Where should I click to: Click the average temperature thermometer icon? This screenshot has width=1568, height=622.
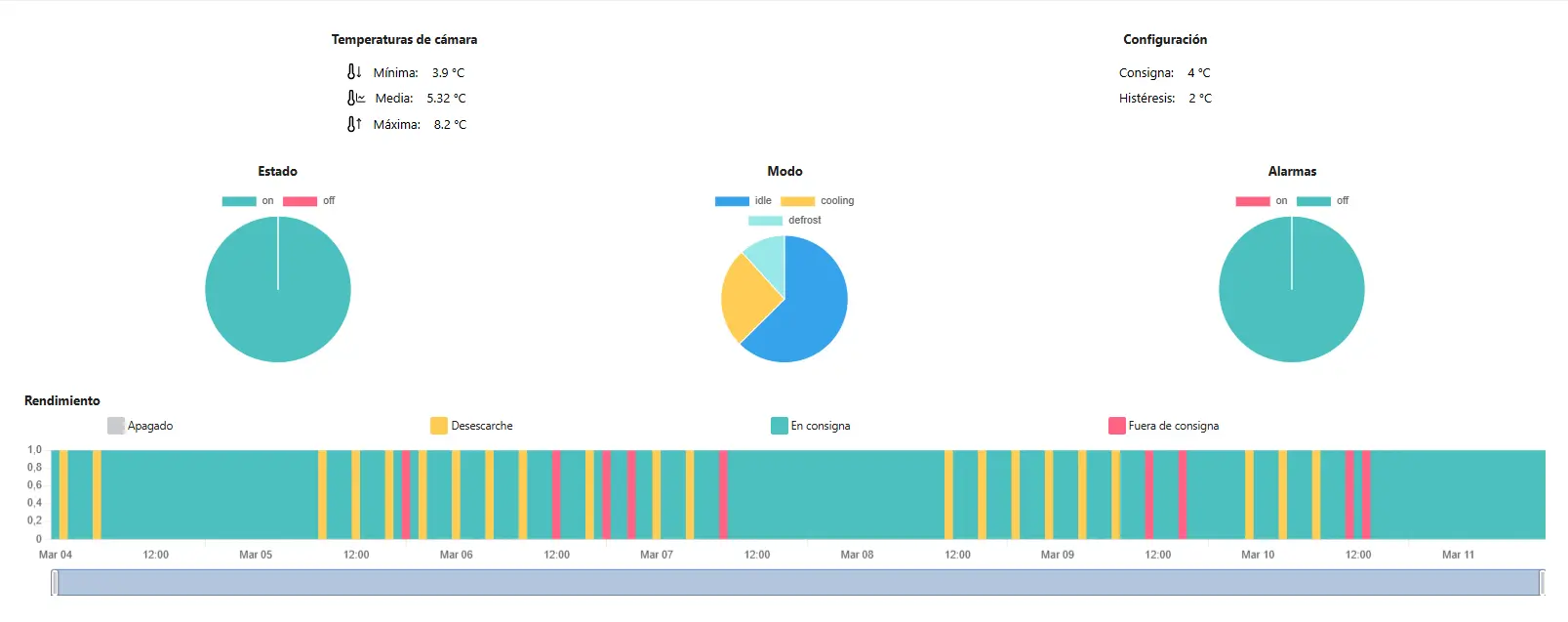356,98
